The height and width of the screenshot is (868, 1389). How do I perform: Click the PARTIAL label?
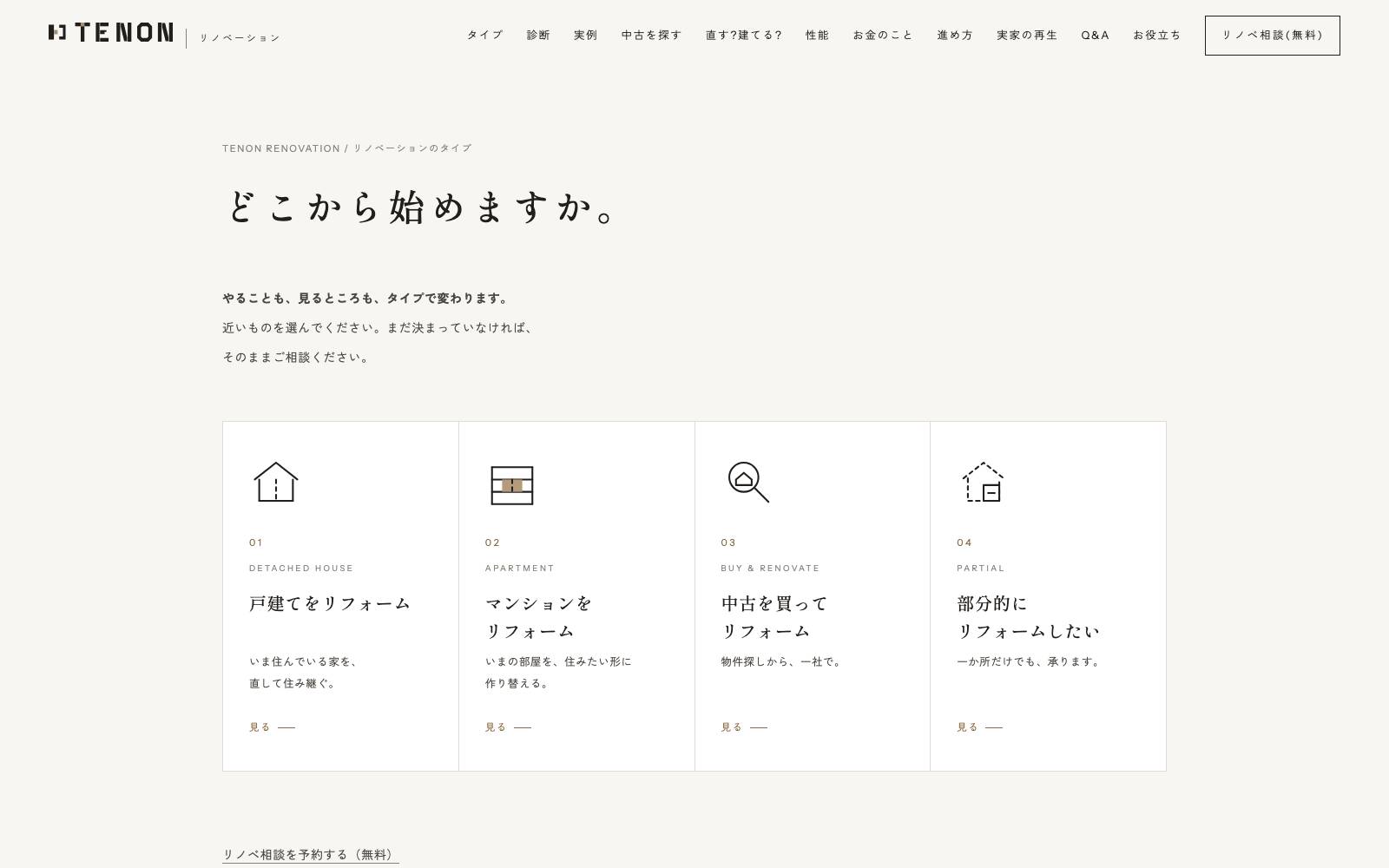981,569
